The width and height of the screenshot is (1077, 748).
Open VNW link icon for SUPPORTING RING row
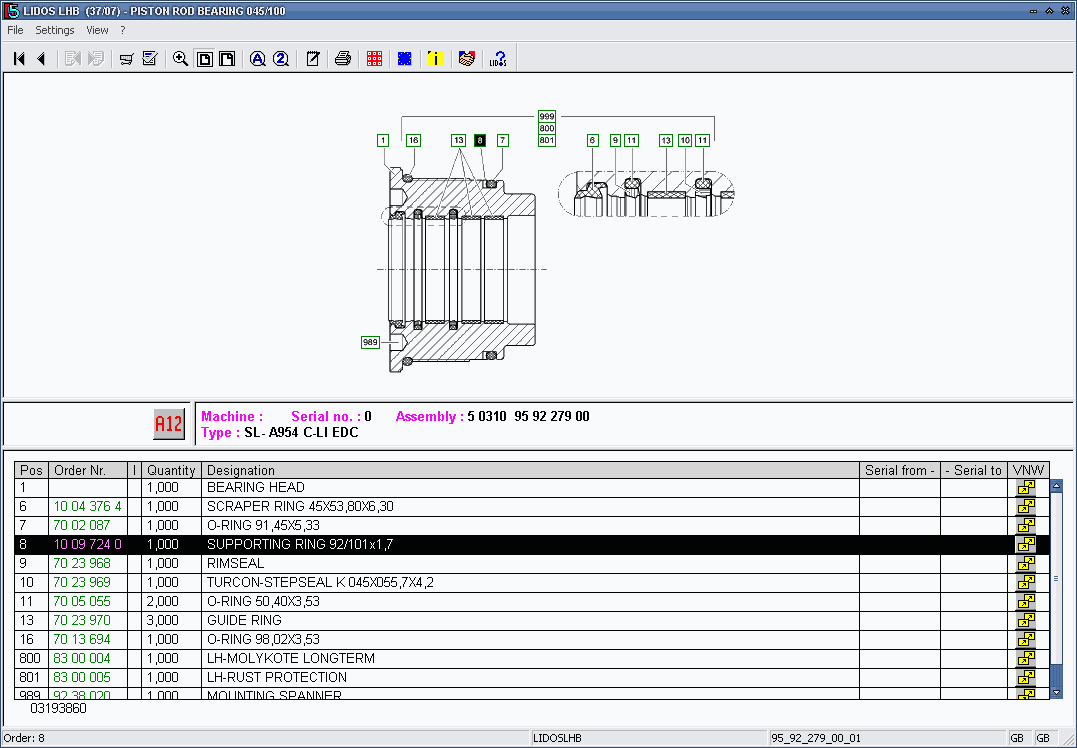click(x=1026, y=545)
